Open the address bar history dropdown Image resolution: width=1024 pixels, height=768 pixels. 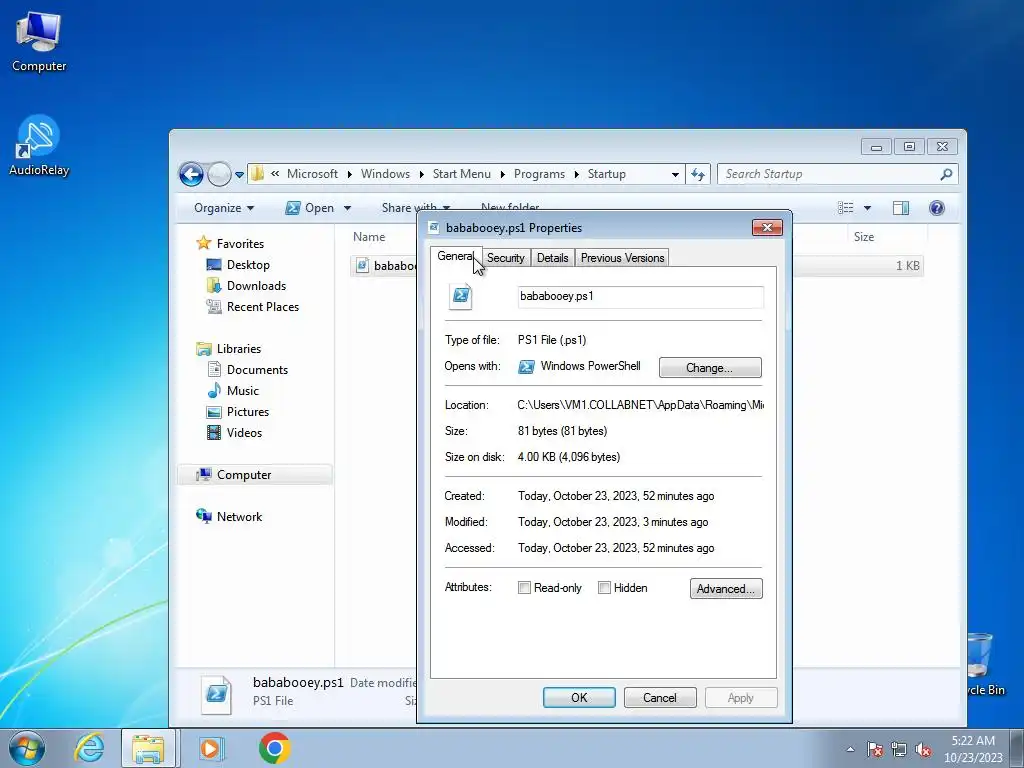pos(675,174)
